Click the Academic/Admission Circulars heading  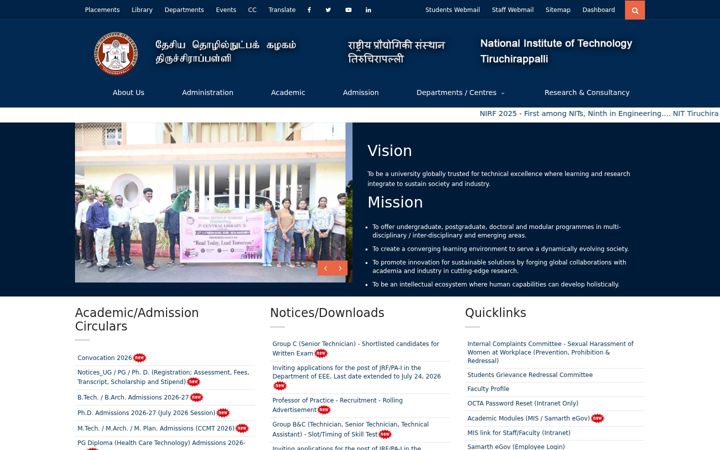pos(137,320)
